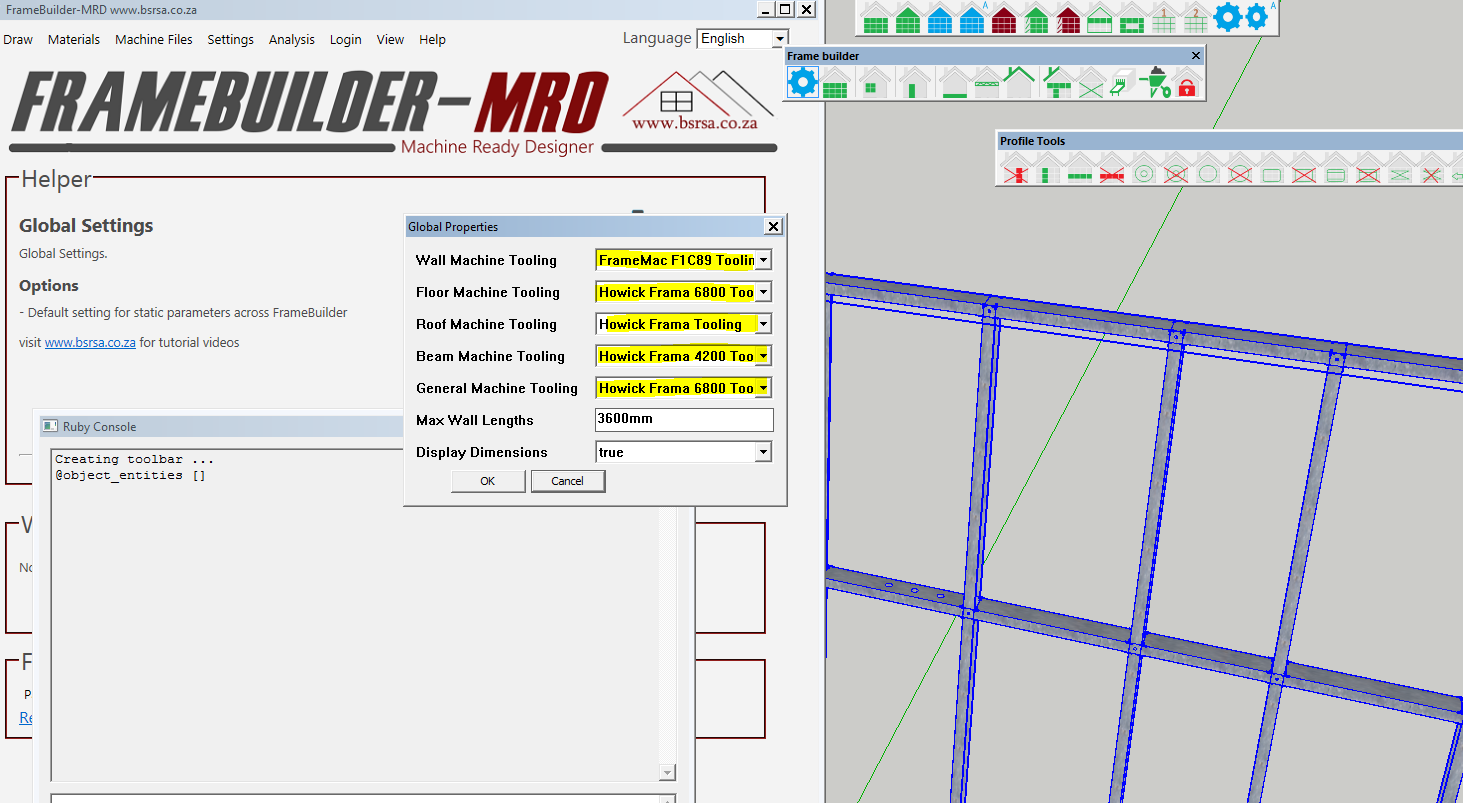Click Cancel in Global Properties dialog
1463x803 pixels.
click(567, 481)
